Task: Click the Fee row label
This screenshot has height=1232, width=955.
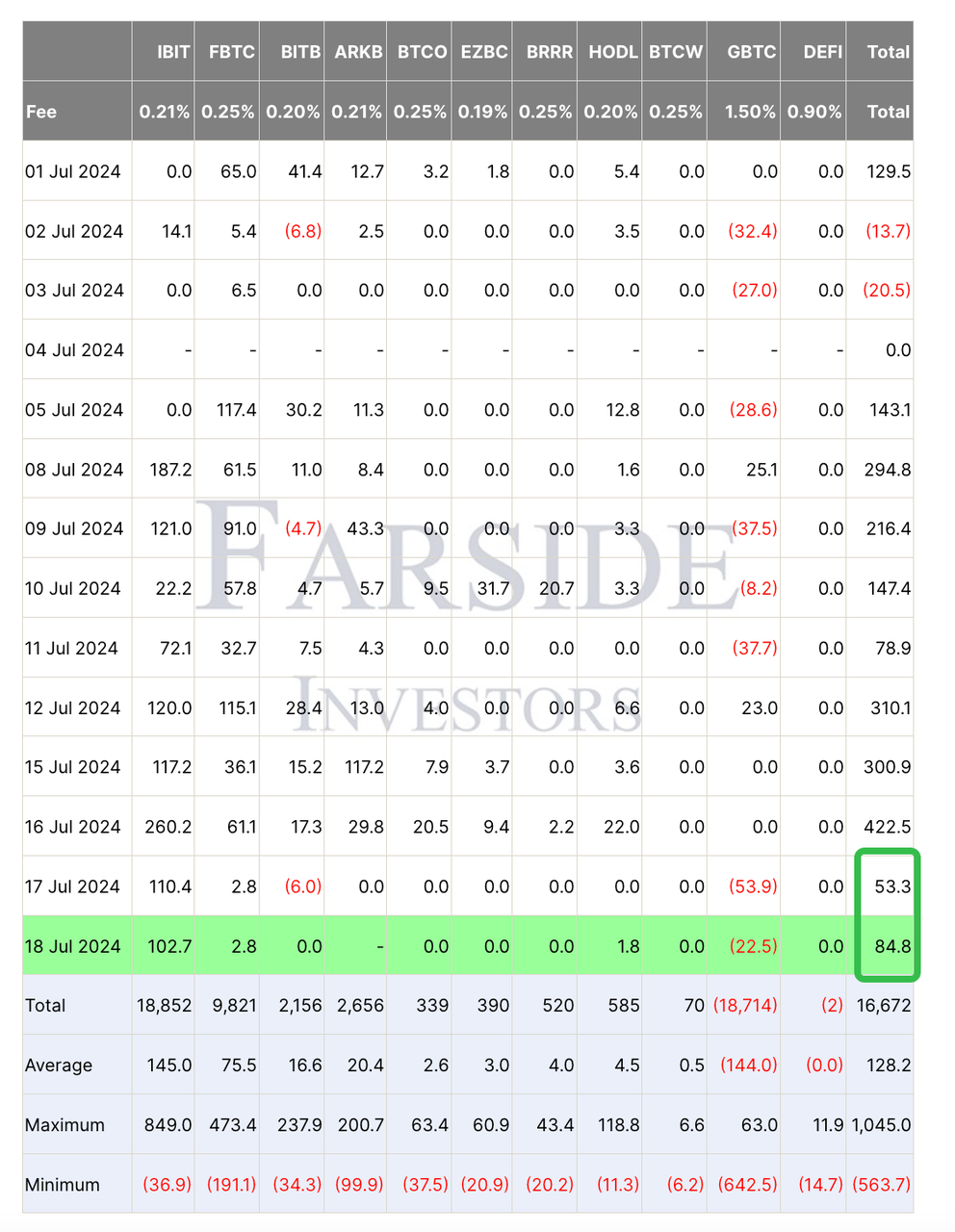Action: click(x=40, y=112)
